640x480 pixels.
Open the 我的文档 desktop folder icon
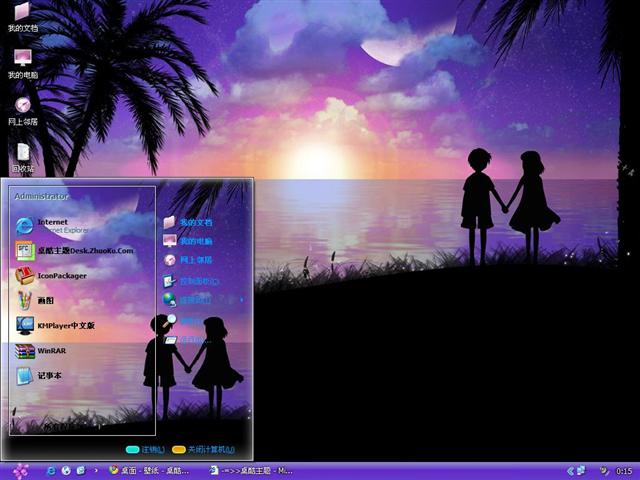pos(23,17)
